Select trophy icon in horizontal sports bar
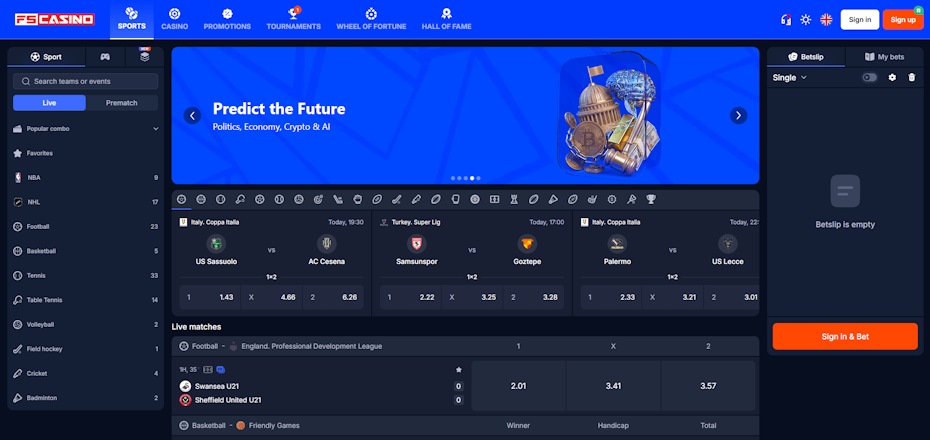The image size is (930, 440). click(x=651, y=199)
